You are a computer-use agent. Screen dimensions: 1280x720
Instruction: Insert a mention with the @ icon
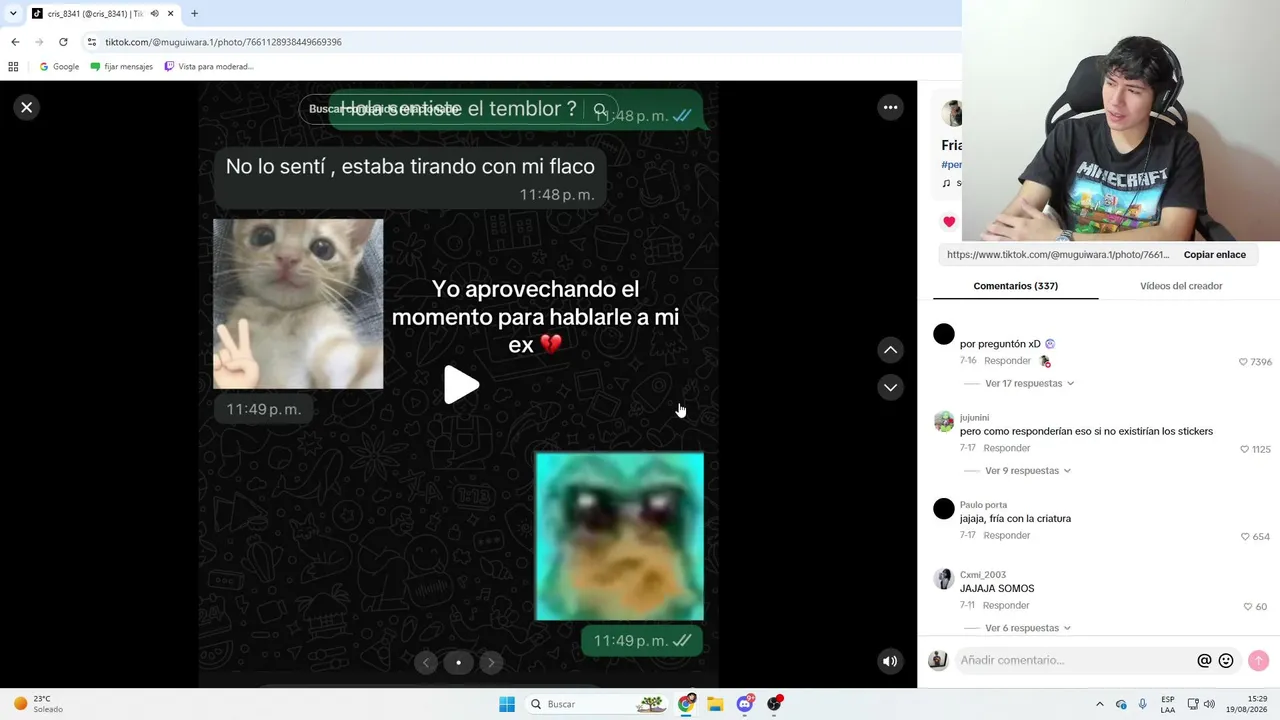pos(1204,660)
